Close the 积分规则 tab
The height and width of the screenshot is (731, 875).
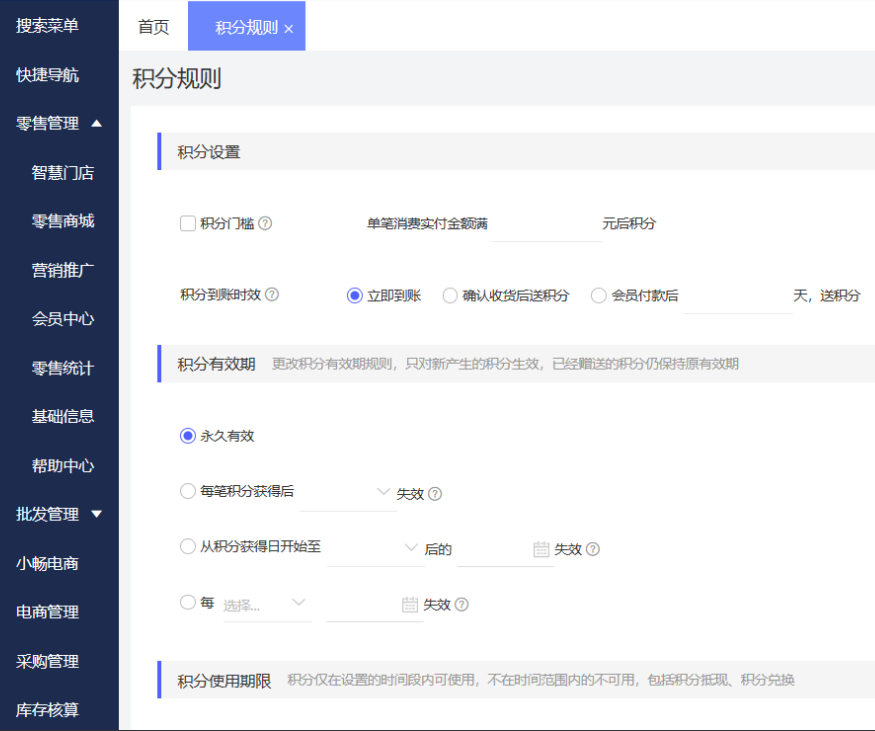[289, 28]
